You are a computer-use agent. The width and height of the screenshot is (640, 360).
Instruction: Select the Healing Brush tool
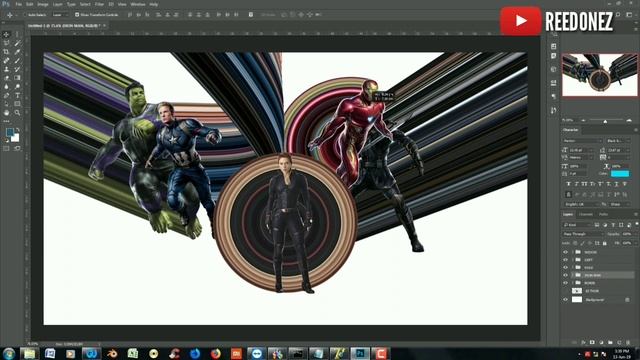(6, 60)
